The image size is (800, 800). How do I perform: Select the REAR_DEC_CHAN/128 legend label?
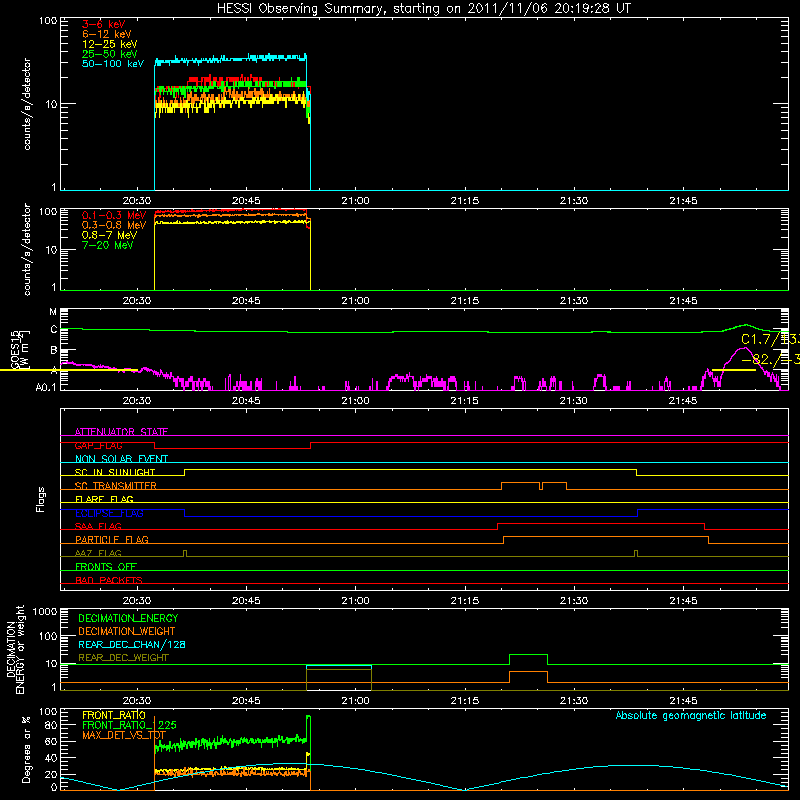132,644
